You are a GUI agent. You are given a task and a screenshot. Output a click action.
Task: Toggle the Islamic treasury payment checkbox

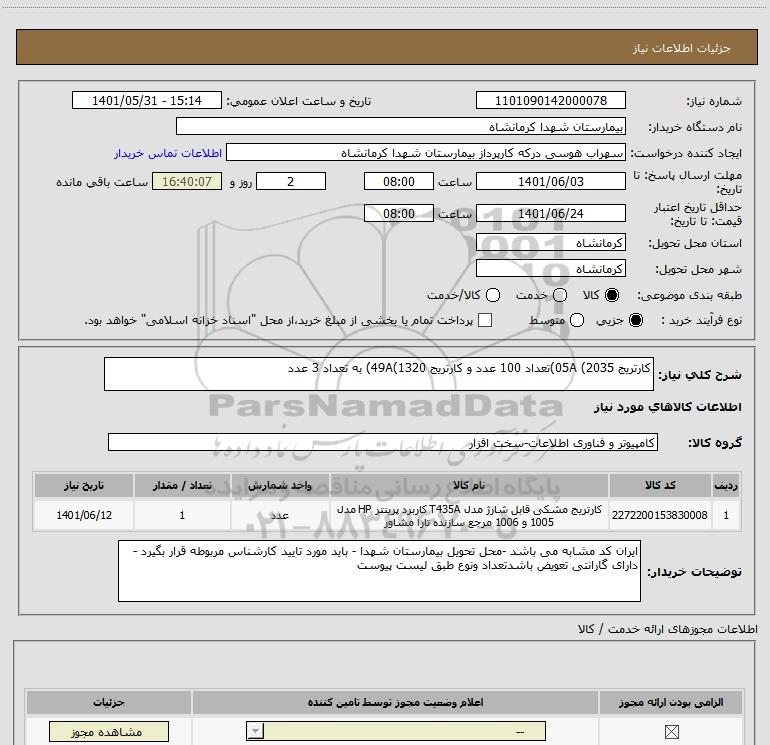[x=485, y=320]
